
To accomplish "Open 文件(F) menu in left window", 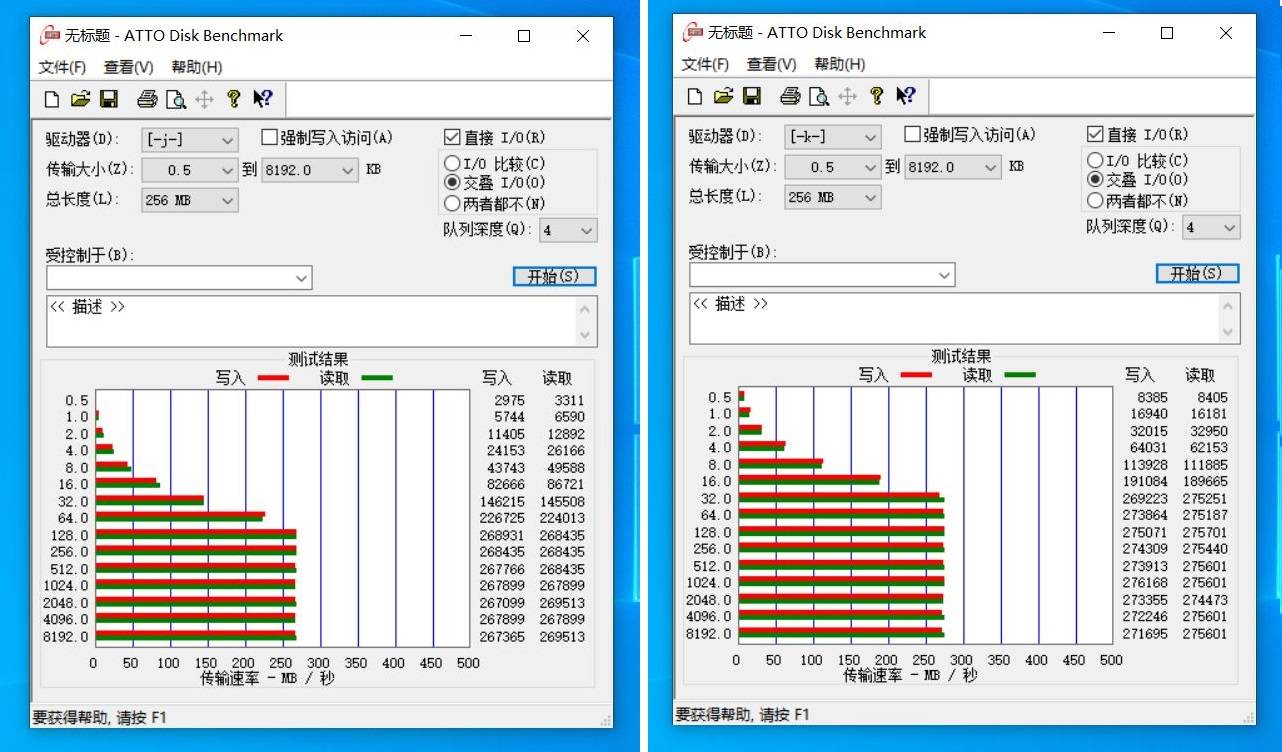I will [x=62, y=67].
